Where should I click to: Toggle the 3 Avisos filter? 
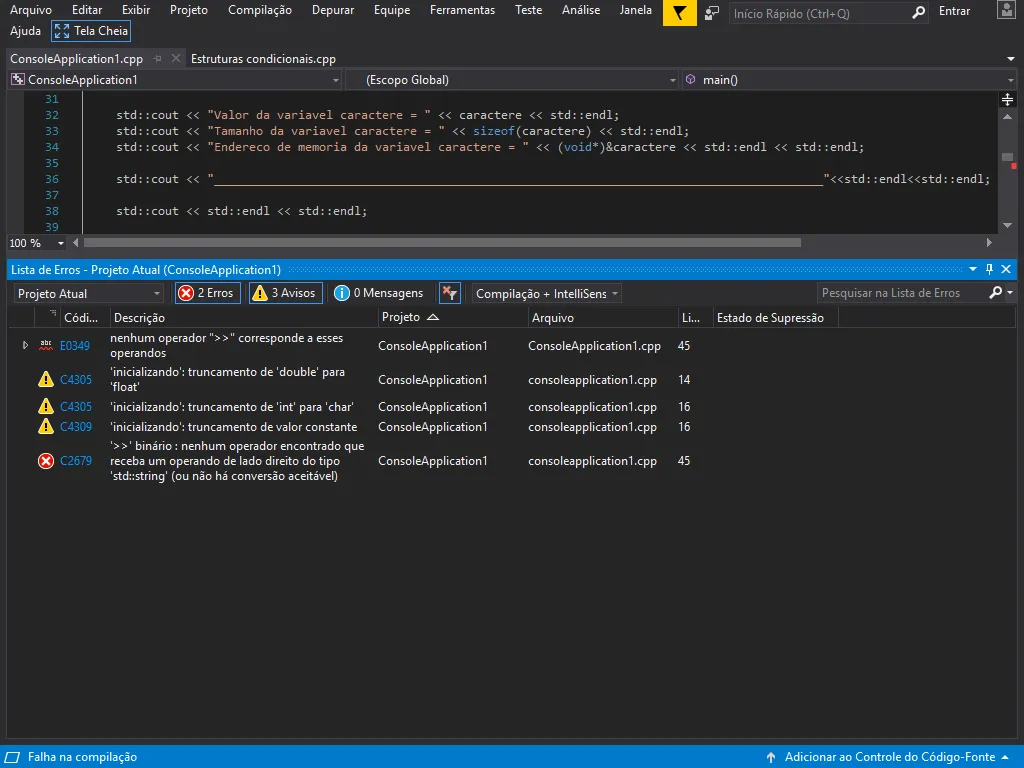click(285, 293)
